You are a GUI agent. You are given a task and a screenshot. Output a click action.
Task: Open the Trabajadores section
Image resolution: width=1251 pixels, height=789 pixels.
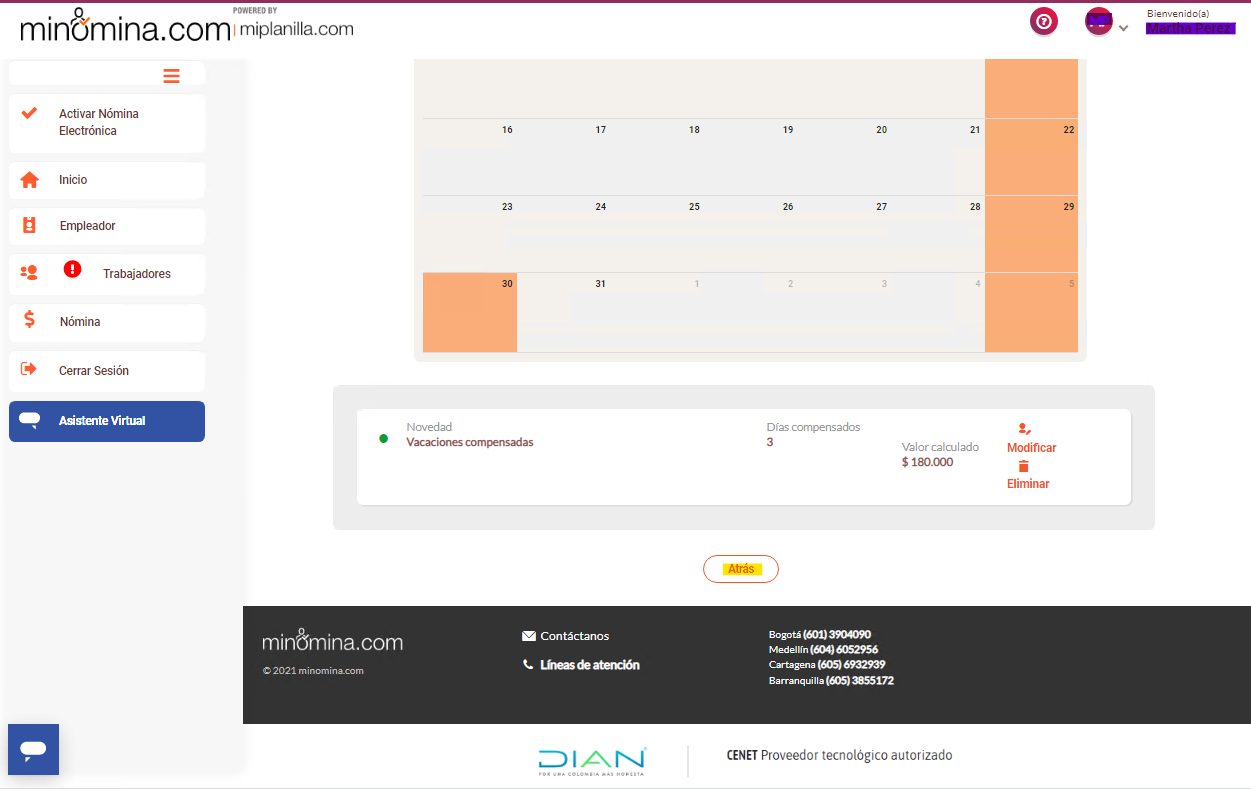(107, 274)
